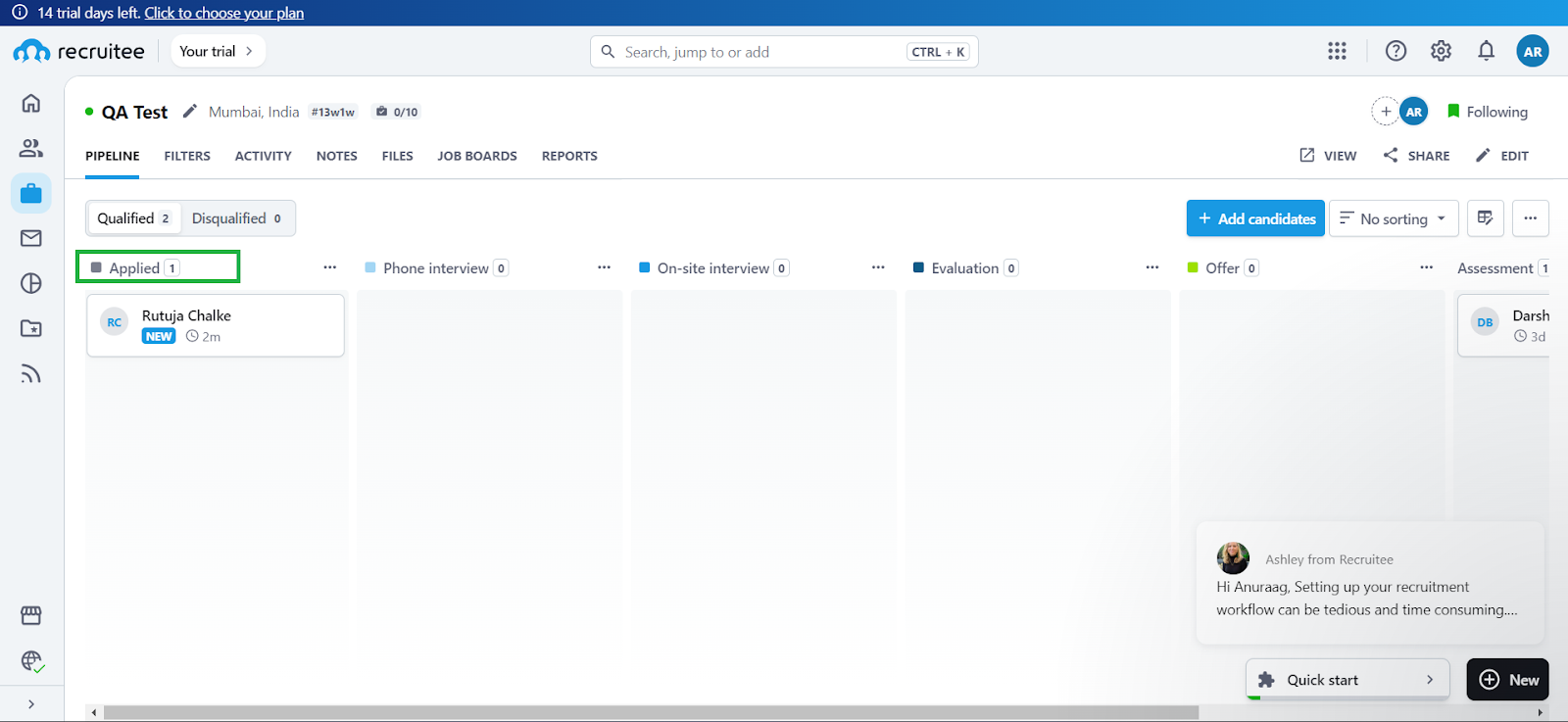Screen dimensions: 1568x722
Task: Click the choose your plan link
Action: coord(223,13)
